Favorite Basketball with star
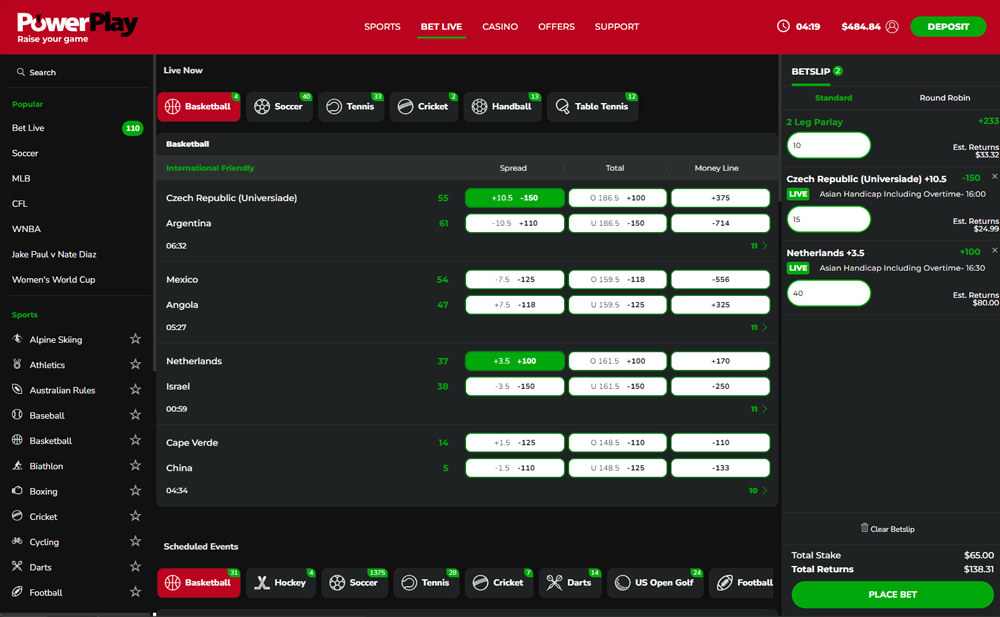 135,440
